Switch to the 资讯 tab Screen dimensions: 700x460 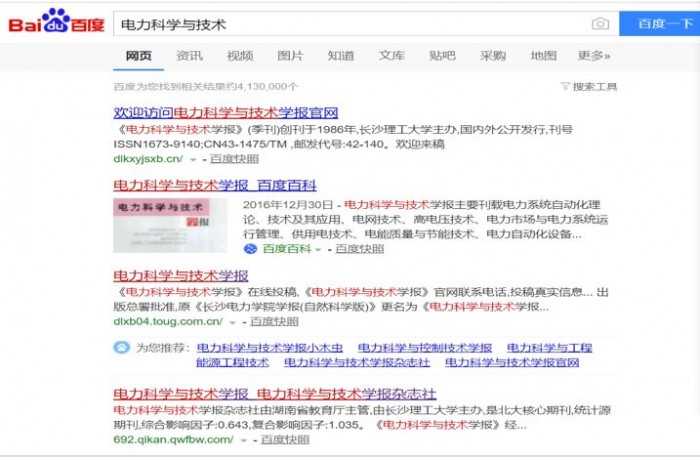[x=189, y=56]
